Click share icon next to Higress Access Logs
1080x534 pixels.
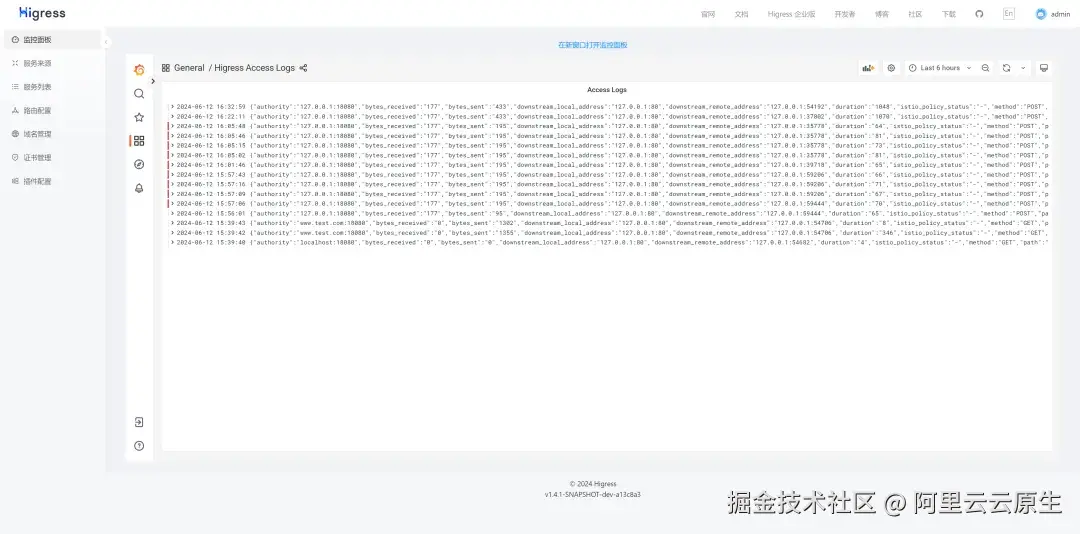tap(304, 68)
